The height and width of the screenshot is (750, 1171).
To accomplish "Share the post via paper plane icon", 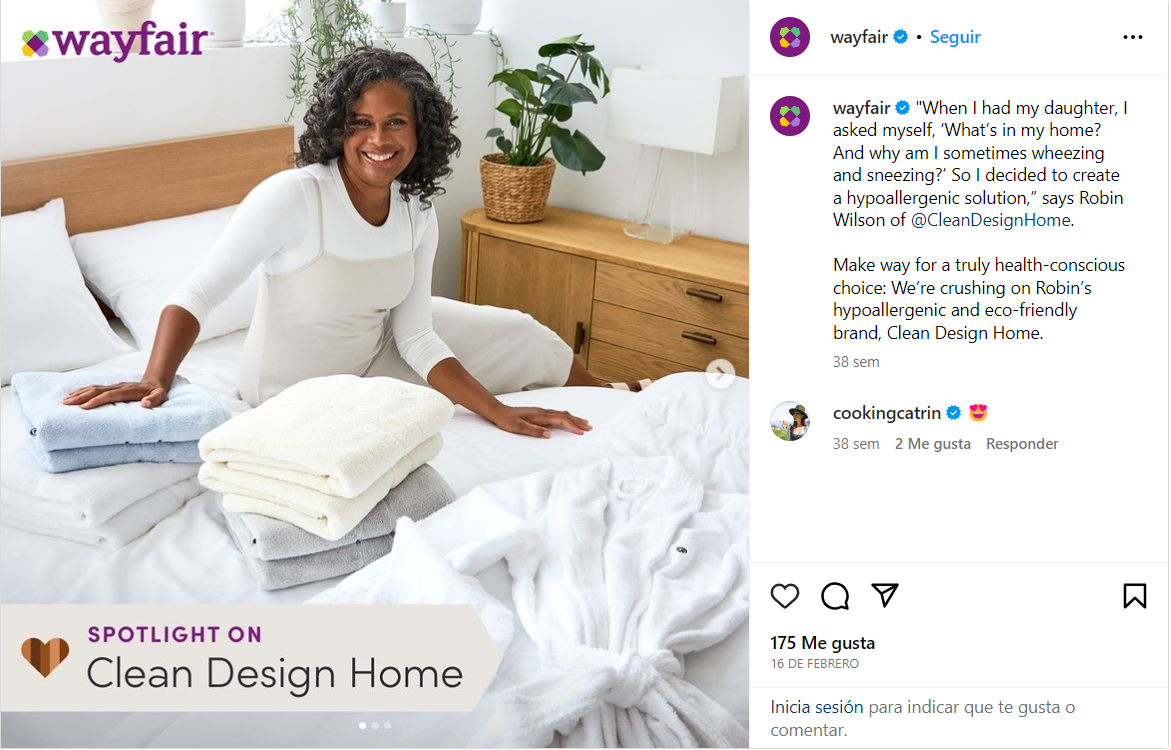I will [885, 595].
